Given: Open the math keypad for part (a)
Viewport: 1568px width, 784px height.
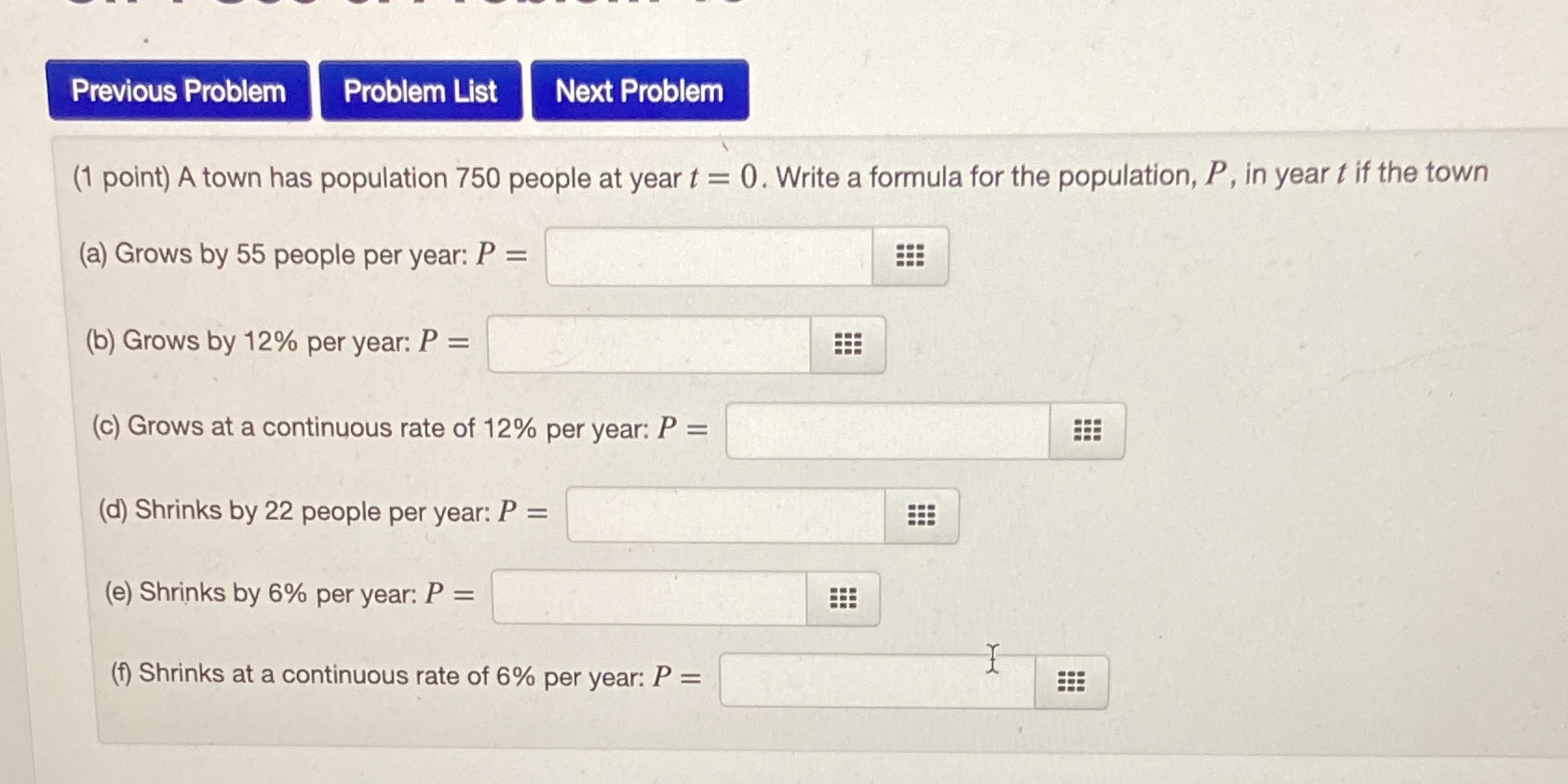Looking at the screenshot, I should coord(909,255).
